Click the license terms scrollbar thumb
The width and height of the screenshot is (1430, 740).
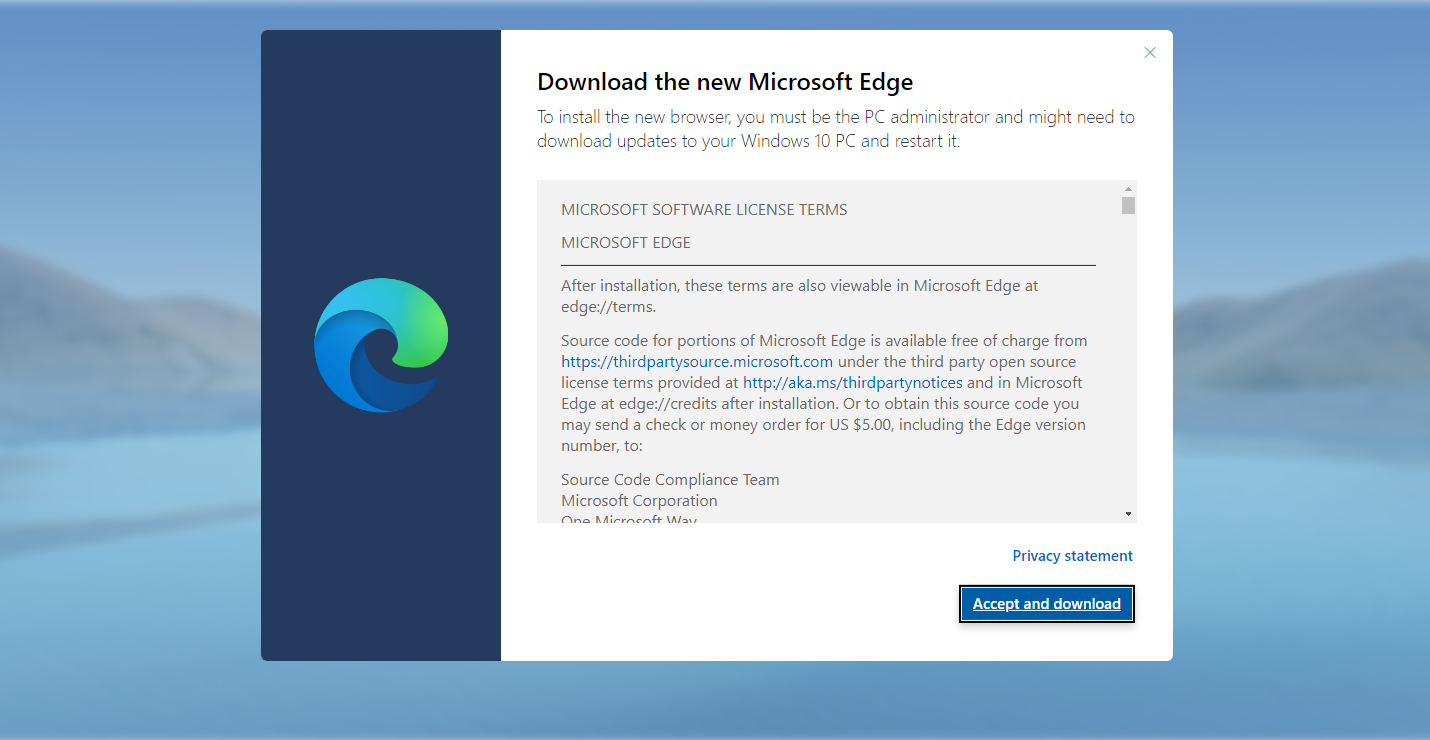[1128, 205]
